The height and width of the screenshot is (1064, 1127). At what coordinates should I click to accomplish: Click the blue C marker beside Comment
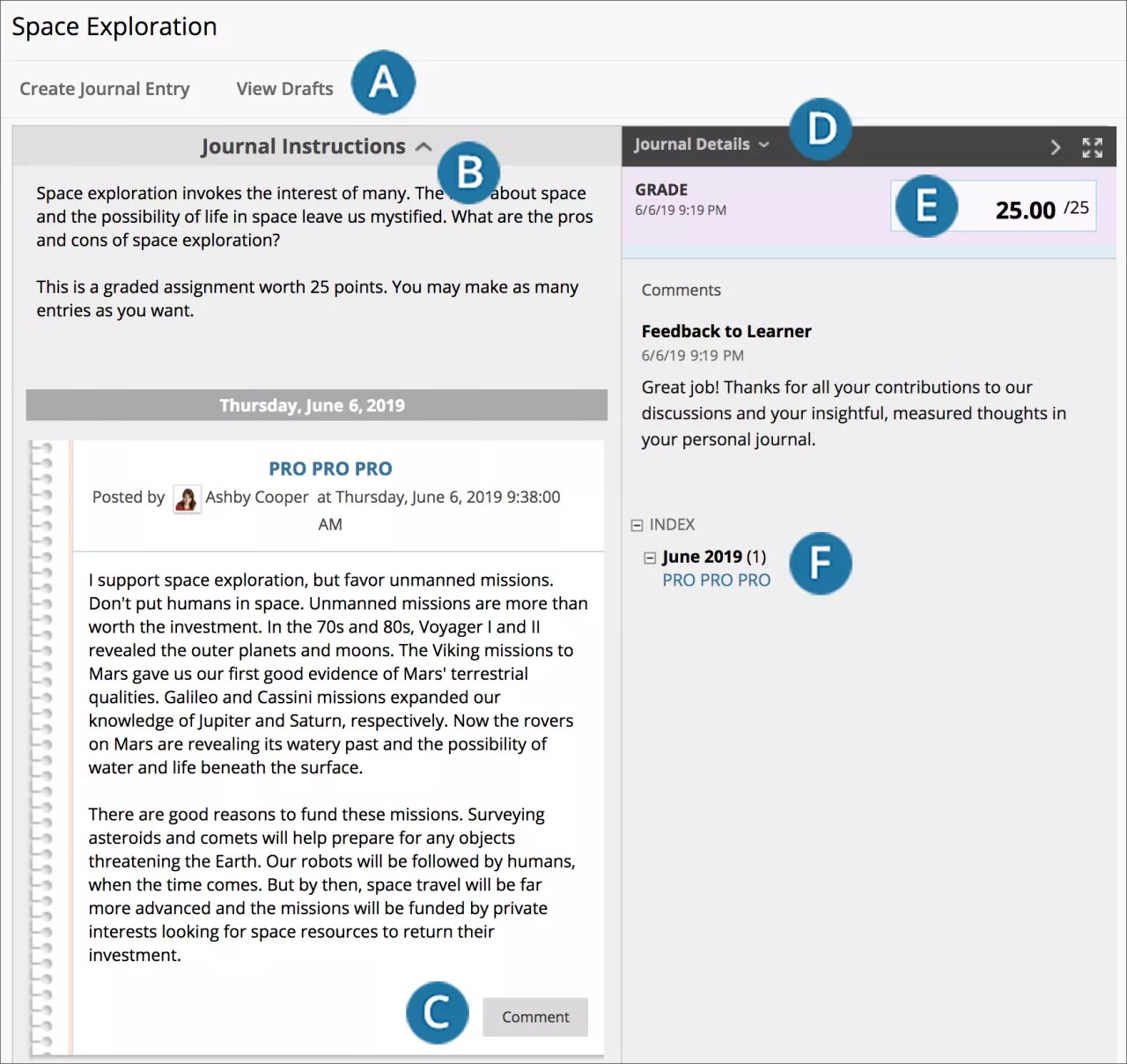[437, 1013]
